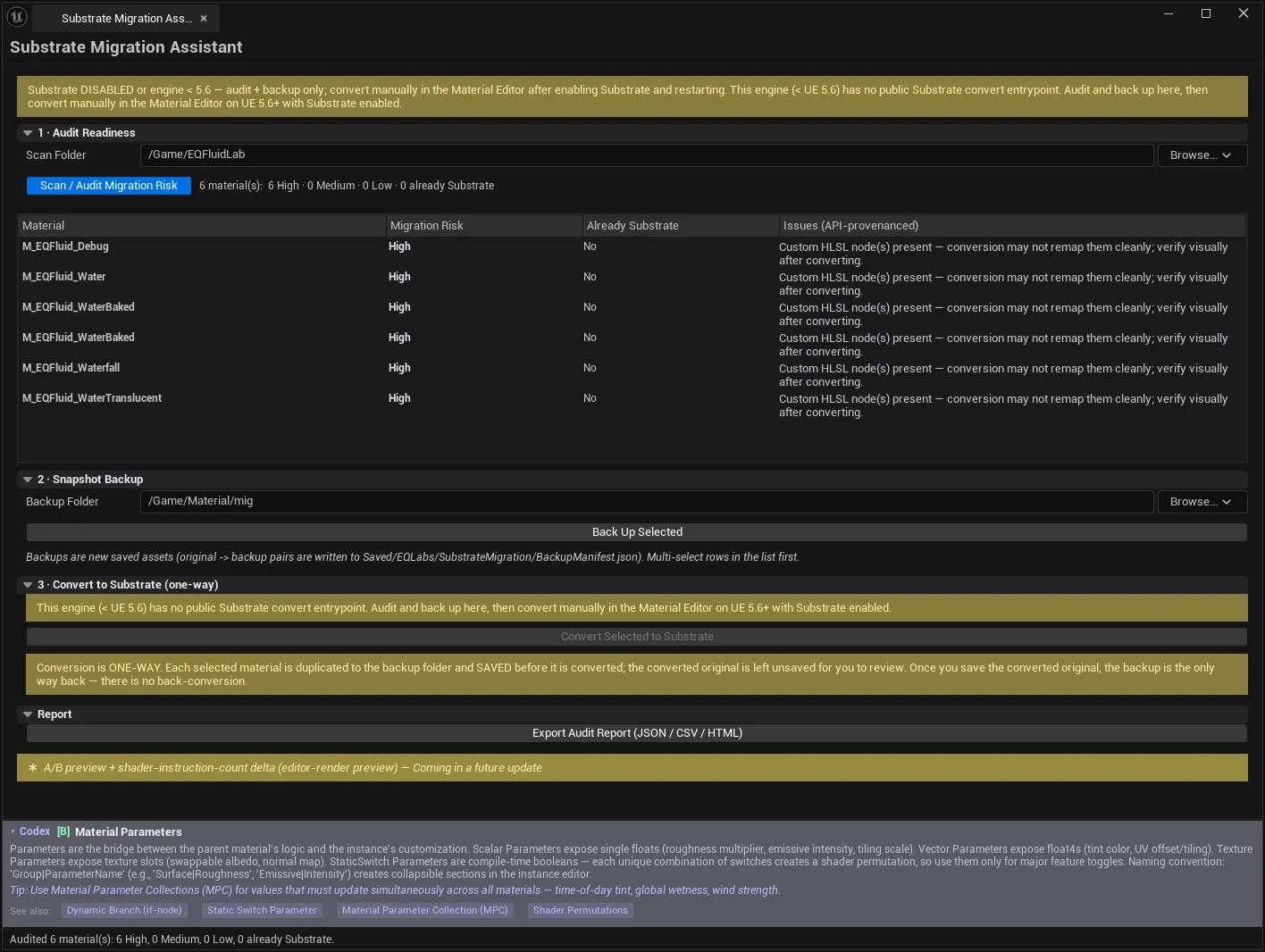Click the Unreal Engine logo icon
This screenshot has width=1265, height=952.
(x=17, y=16)
